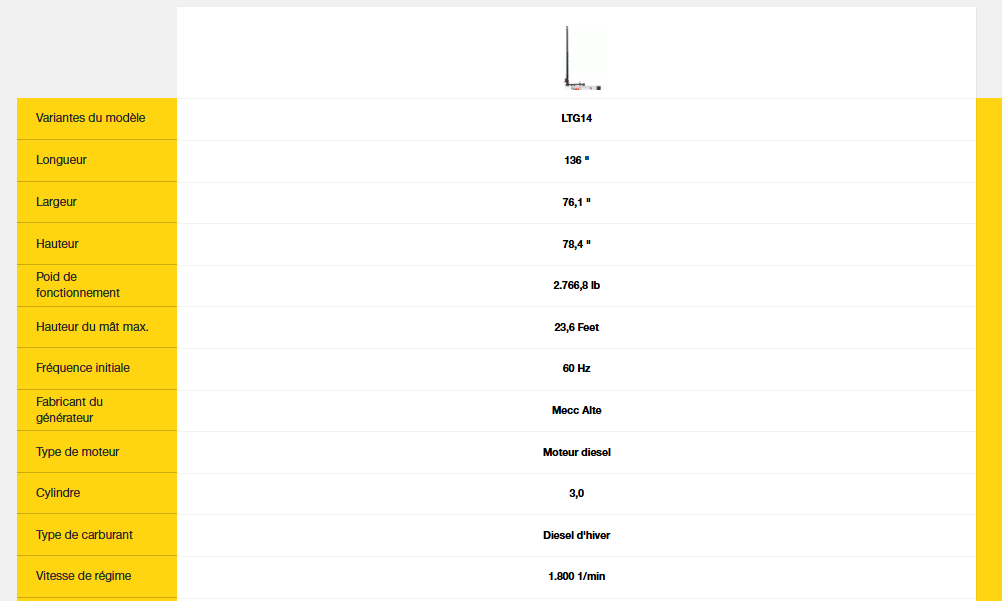This screenshot has height=601, width=1002.
Task: Select the 2.766,8 lb weight value
Action: tap(576, 285)
